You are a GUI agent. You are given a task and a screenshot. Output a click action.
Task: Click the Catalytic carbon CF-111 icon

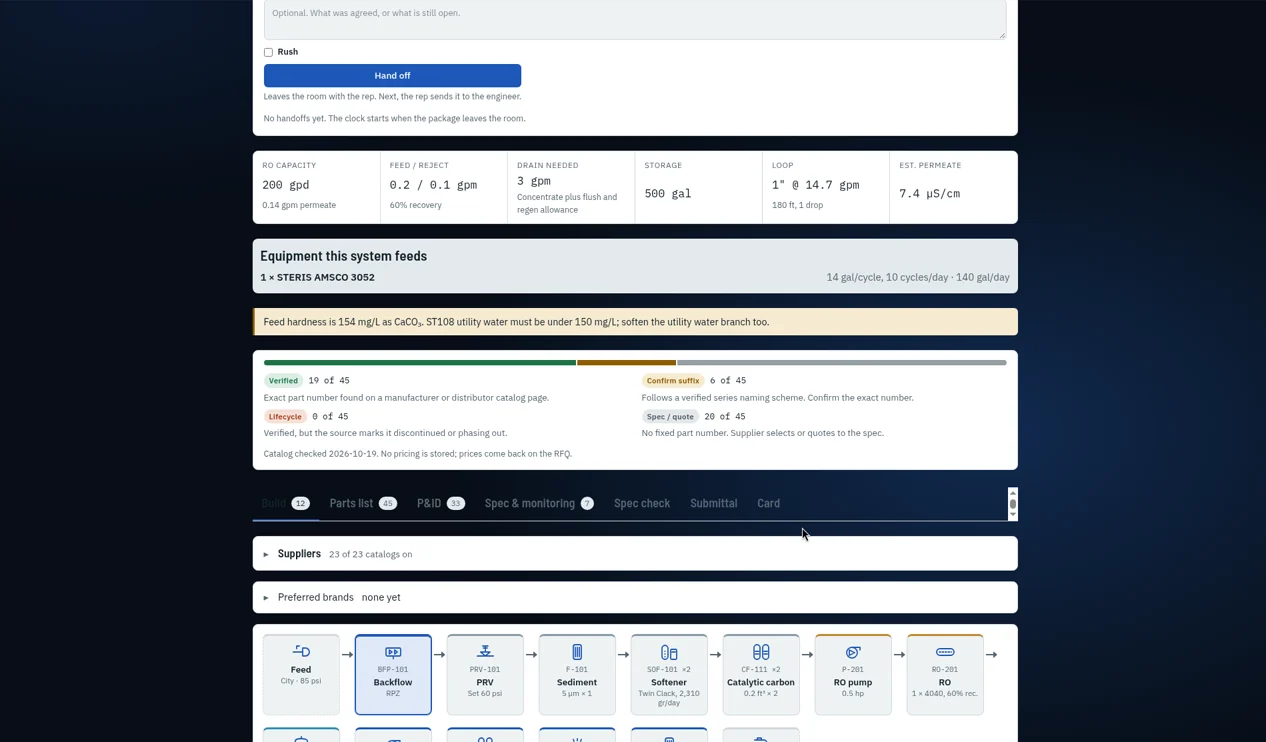coord(761,652)
